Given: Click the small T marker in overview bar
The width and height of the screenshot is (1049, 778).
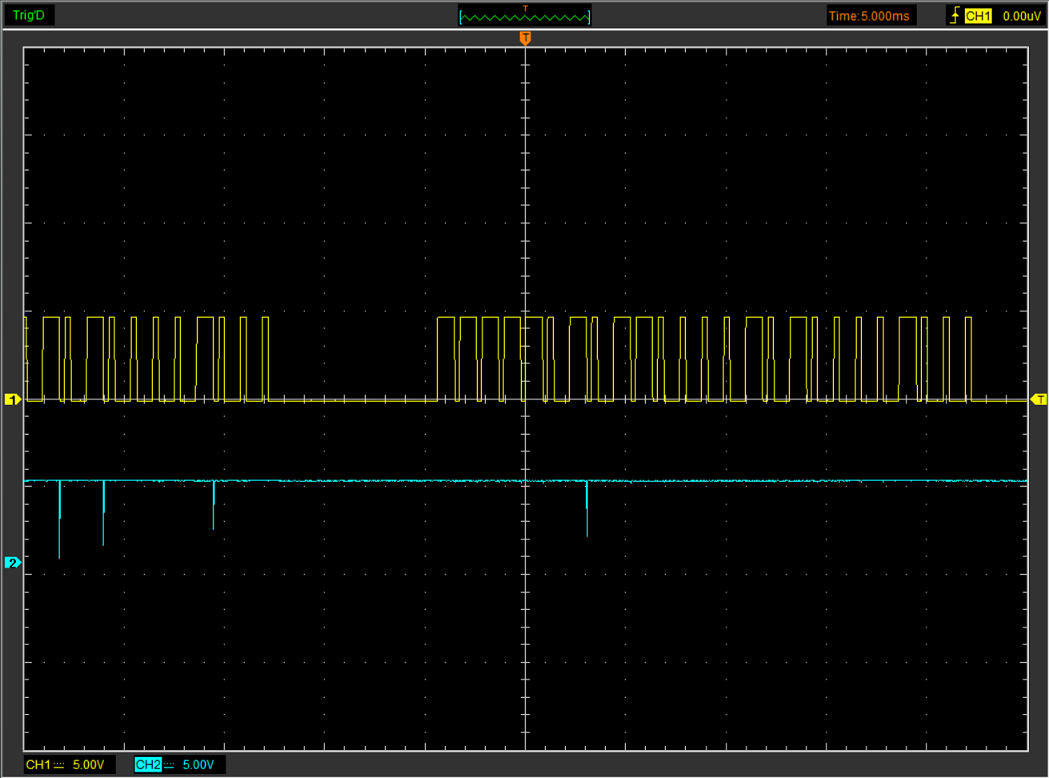Looking at the screenshot, I should (525, 9).
